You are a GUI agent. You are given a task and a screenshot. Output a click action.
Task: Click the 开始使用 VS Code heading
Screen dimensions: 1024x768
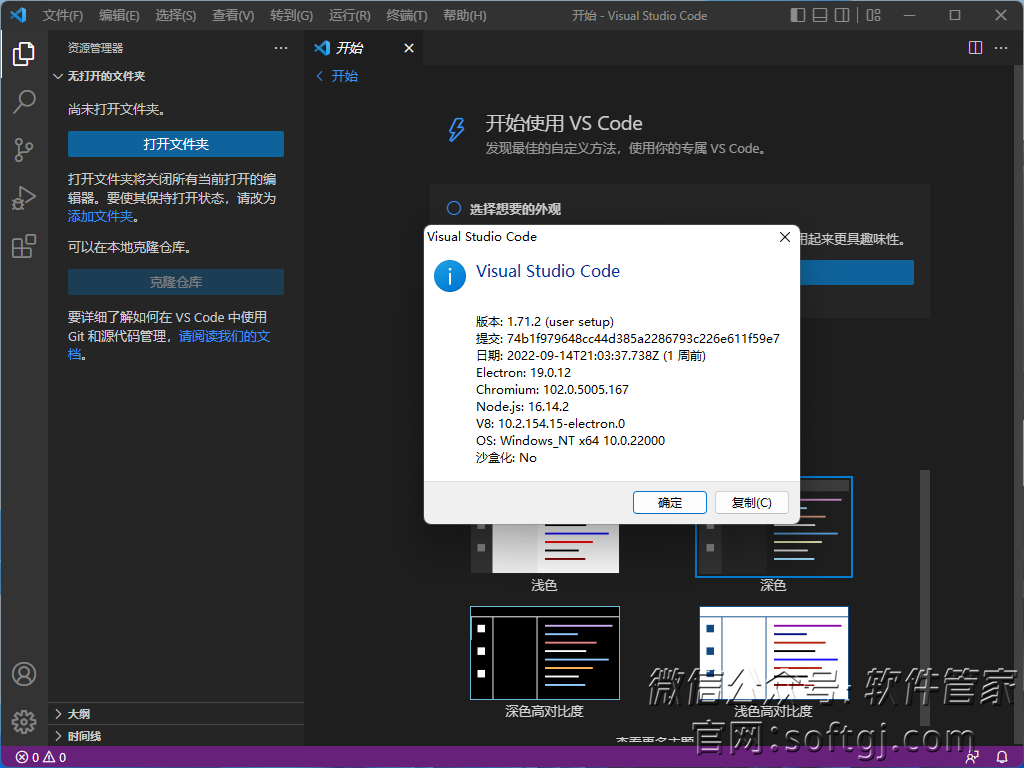pyautogui.click(x=564, y=123)
